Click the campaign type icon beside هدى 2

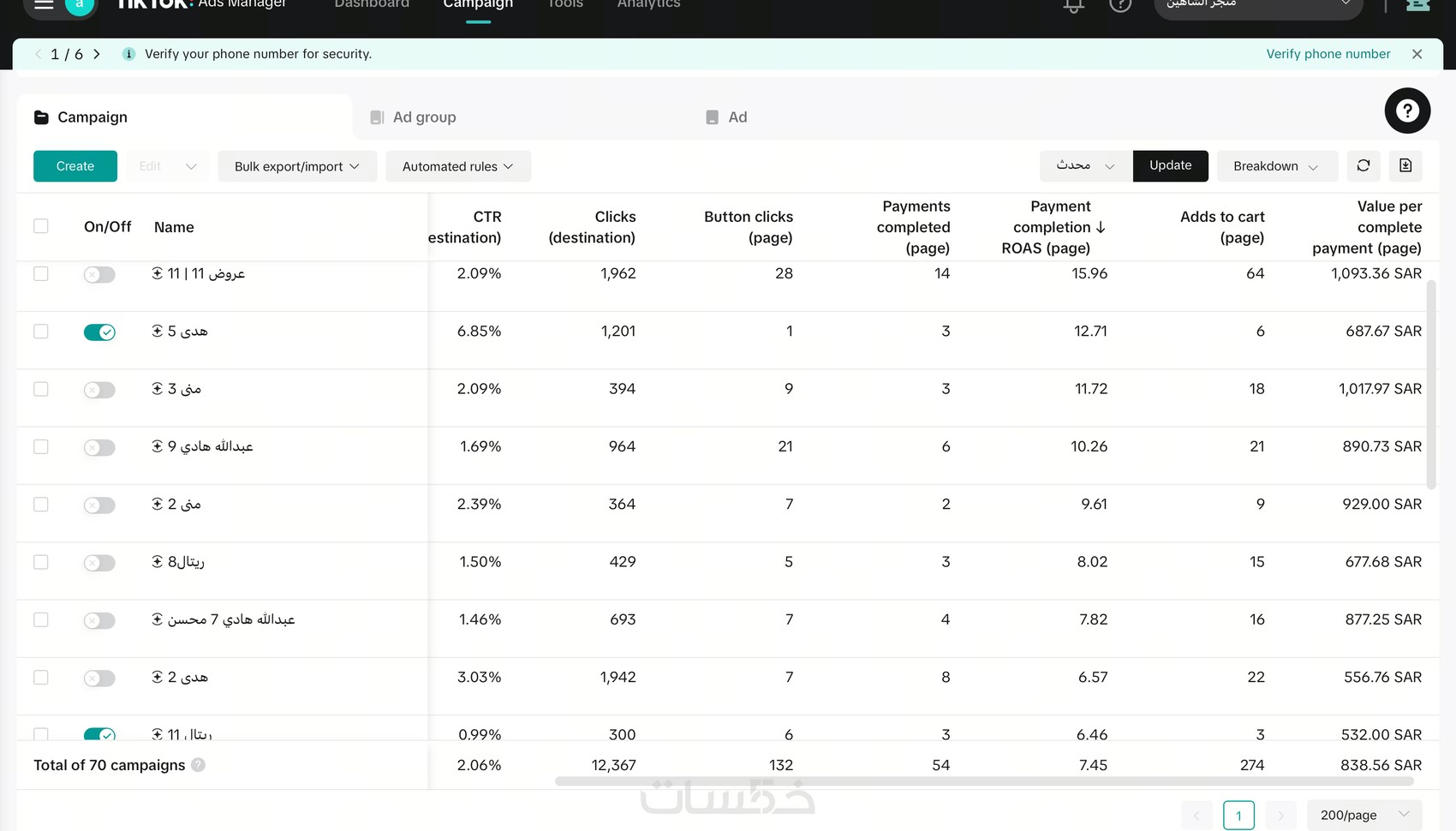pos(158,677)
